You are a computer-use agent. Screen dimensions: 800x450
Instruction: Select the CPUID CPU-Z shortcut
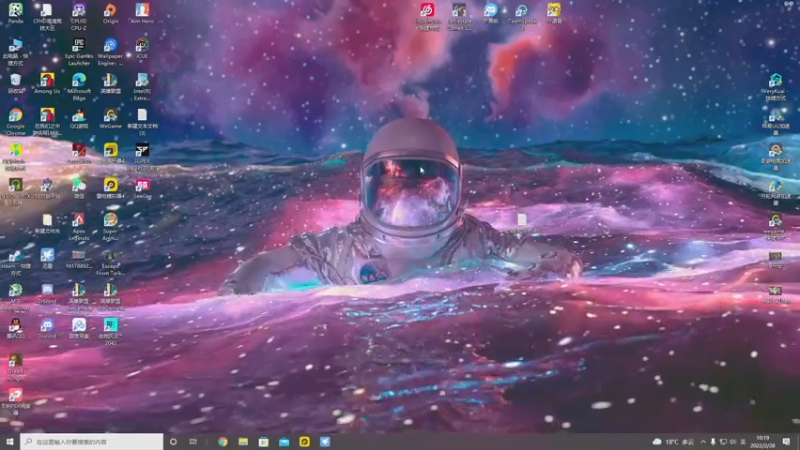[x=79, y=16]
